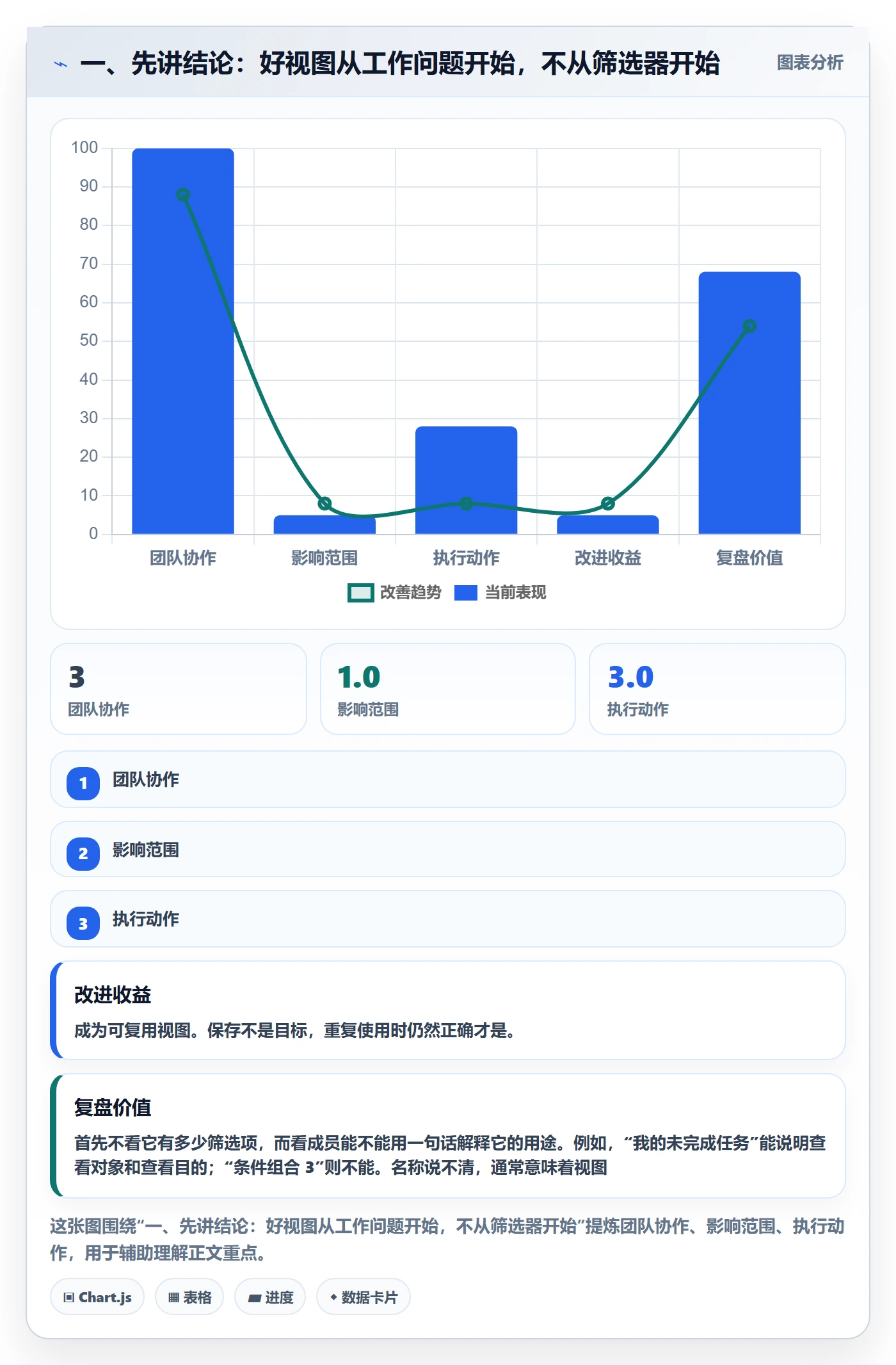Toggle the 改善趋势 legend entry
This screenshot has width=896, height=1365.
pyautogui.click(x=394, y=593)
